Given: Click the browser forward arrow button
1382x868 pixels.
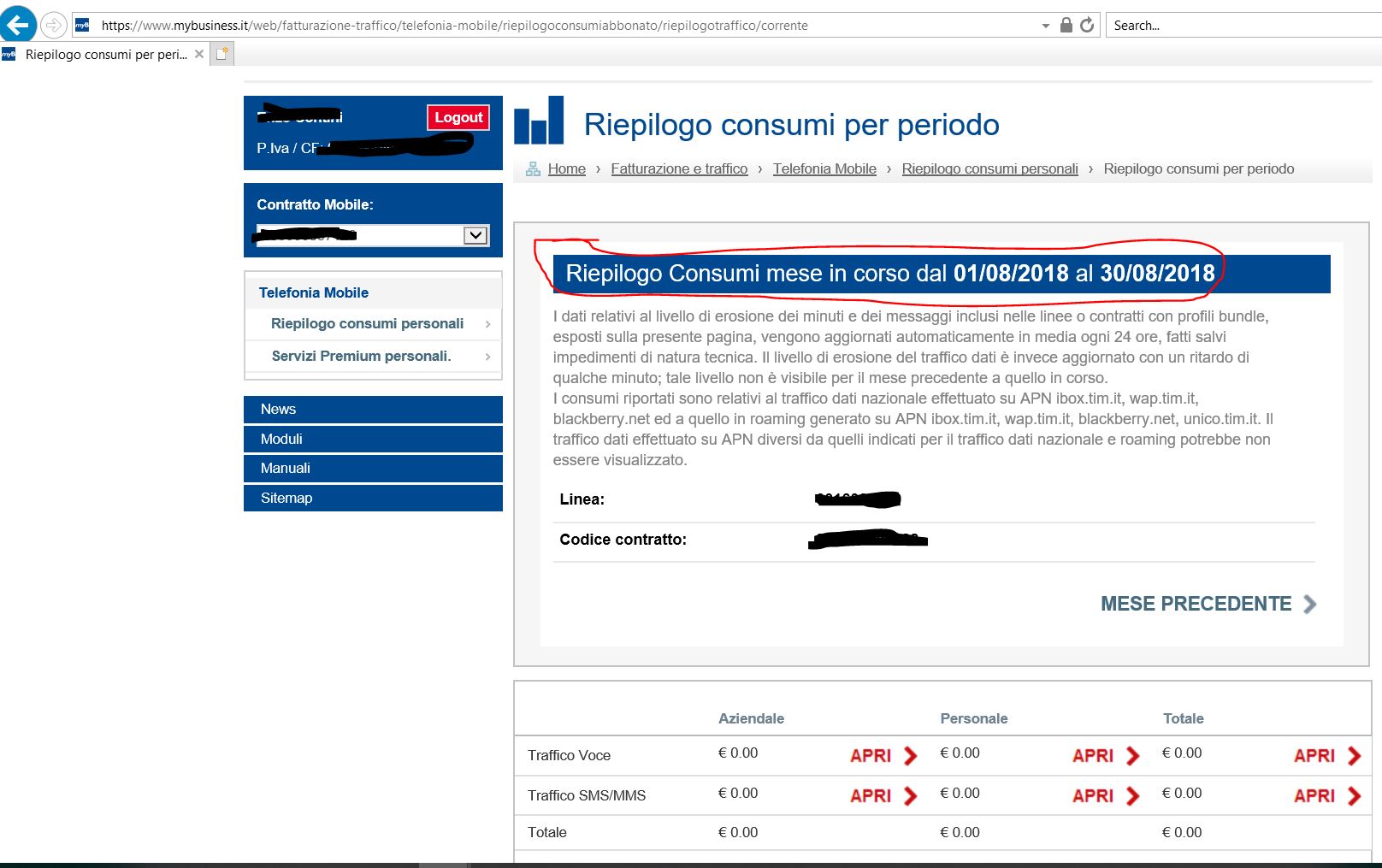Looking at the screenshot, I should pyautogui.click(x=54, y=26).
